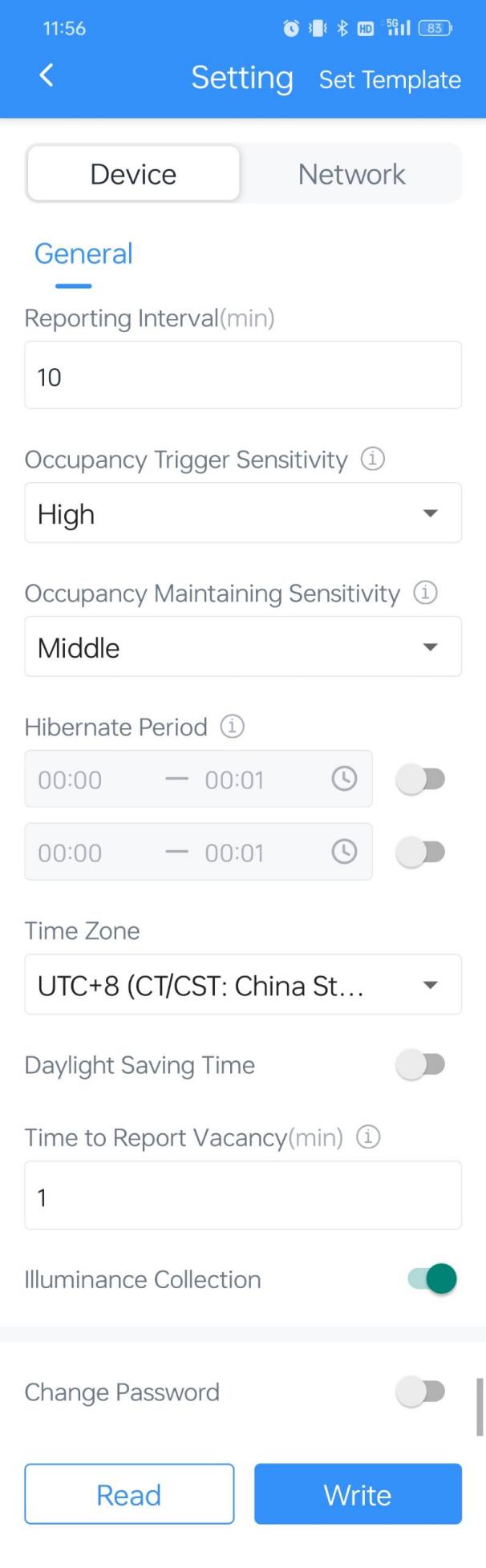Open the Time Zone dropdown
This screenshot has height=1568, width=486.
[x=243, y=985]
